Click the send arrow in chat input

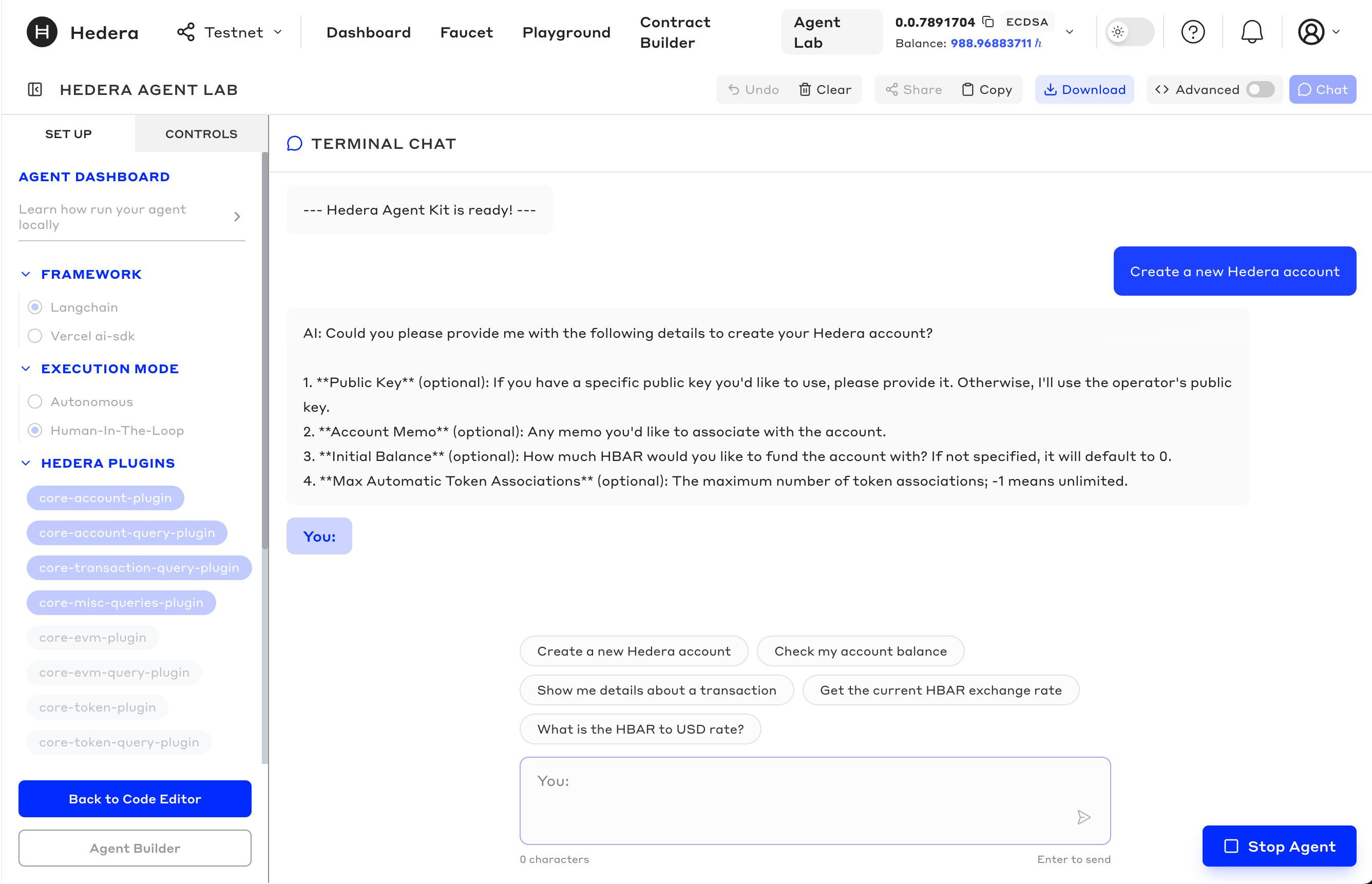1083,817
